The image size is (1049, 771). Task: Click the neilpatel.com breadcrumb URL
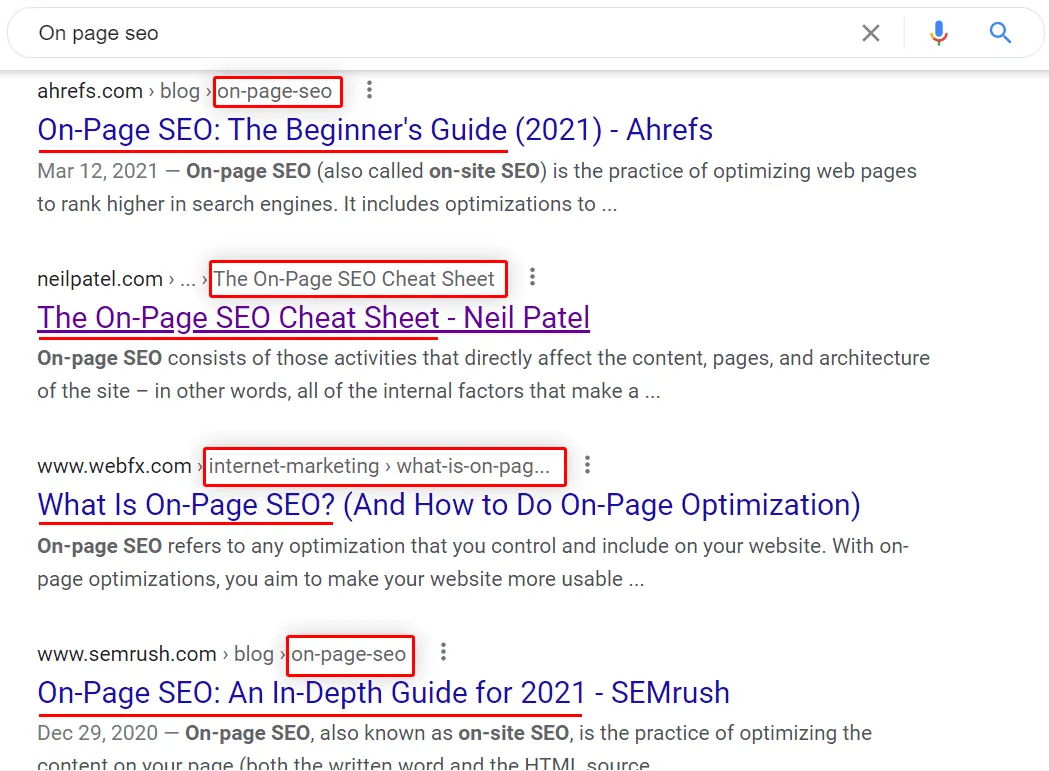[100, 279]
